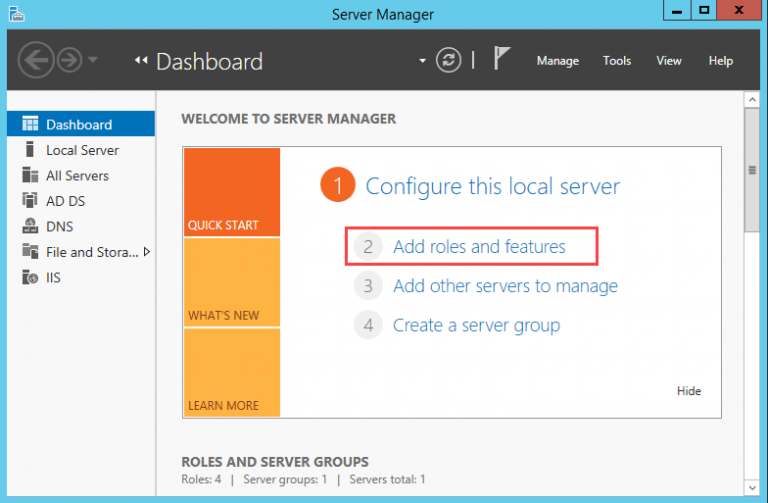
Task: Expand the File and Storage Services arrow
Action: 146,252
